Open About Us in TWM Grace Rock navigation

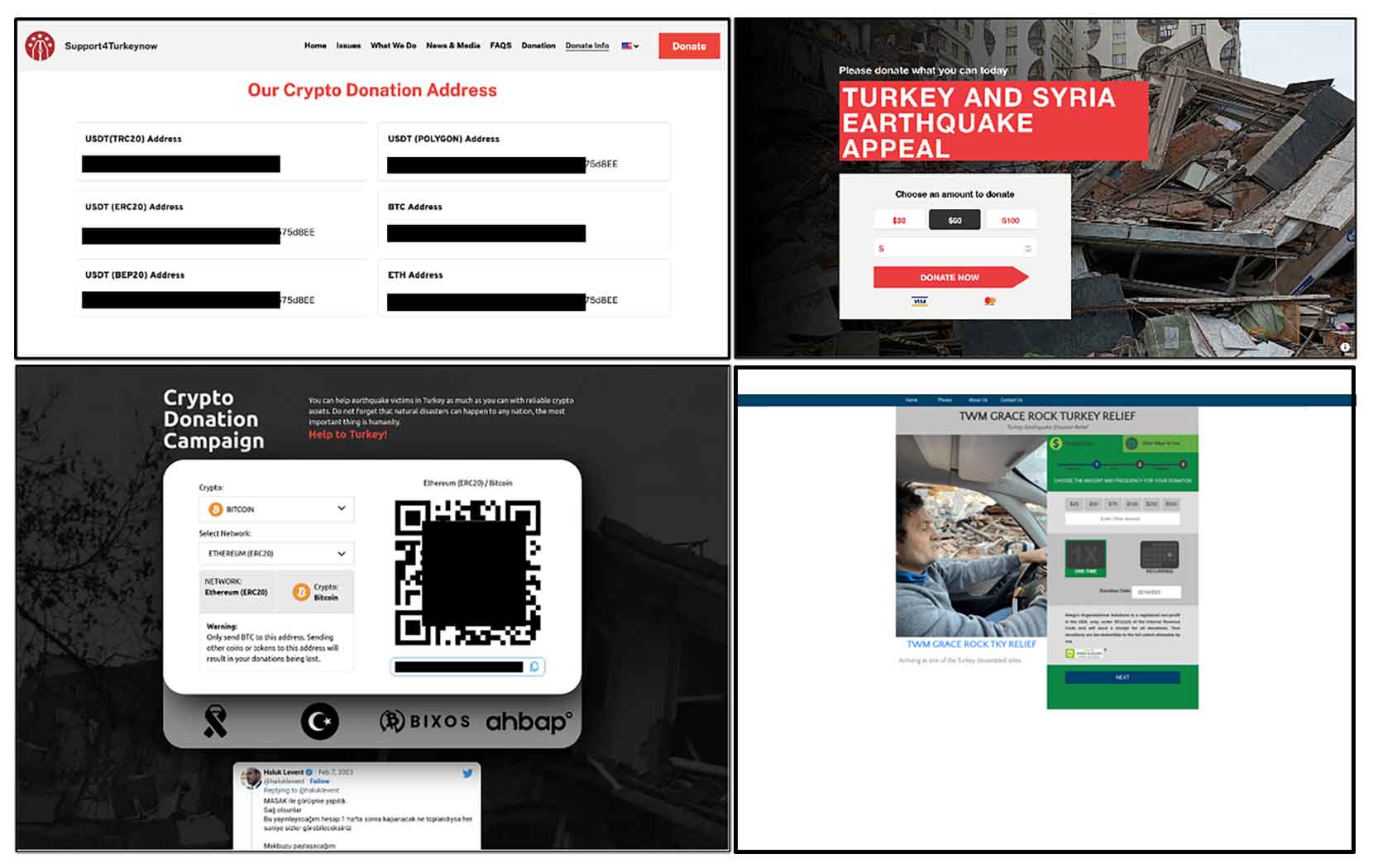point(978,400)
